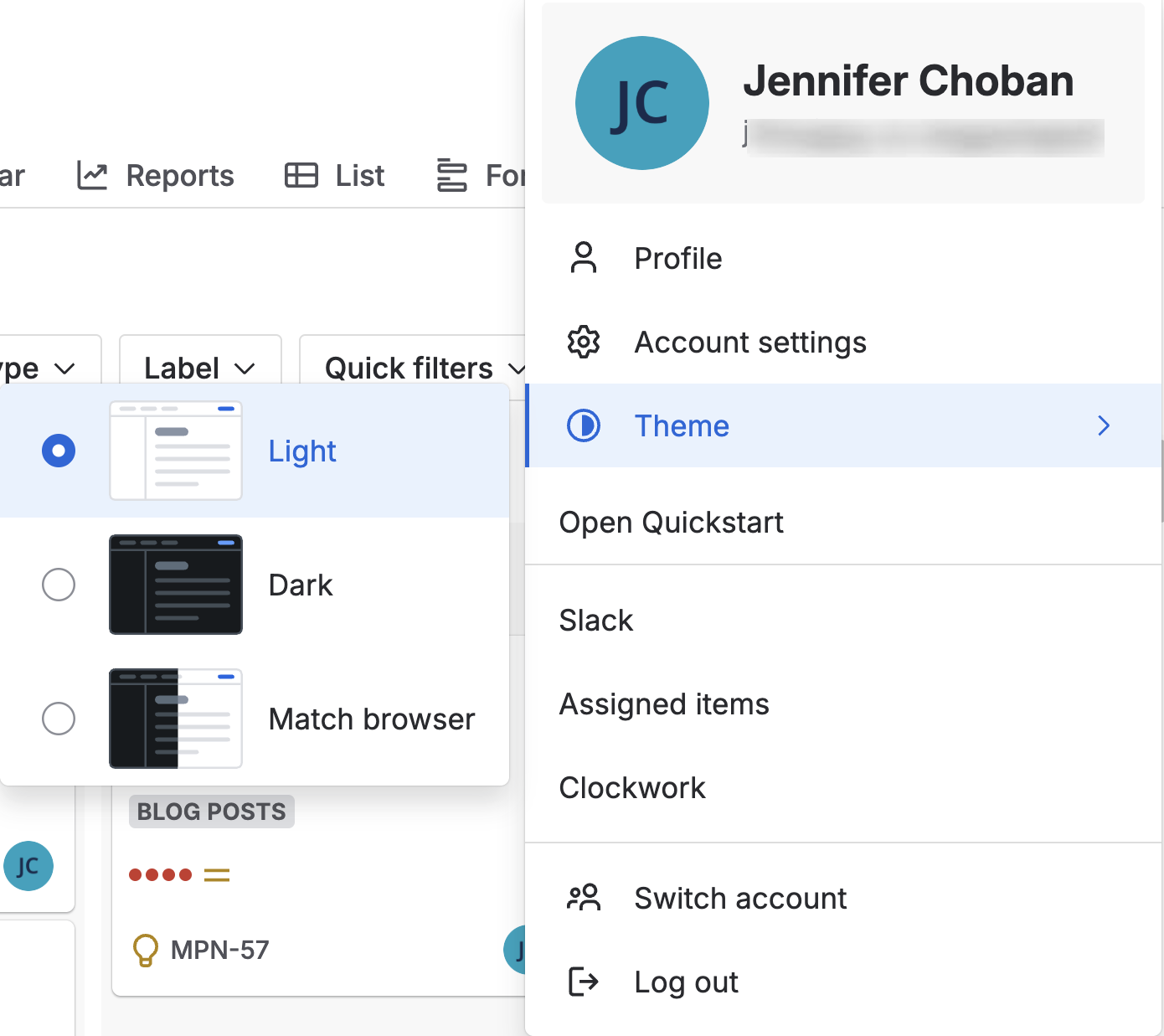
Task: Select the Dark theme radio button
Action: point(58,585)
